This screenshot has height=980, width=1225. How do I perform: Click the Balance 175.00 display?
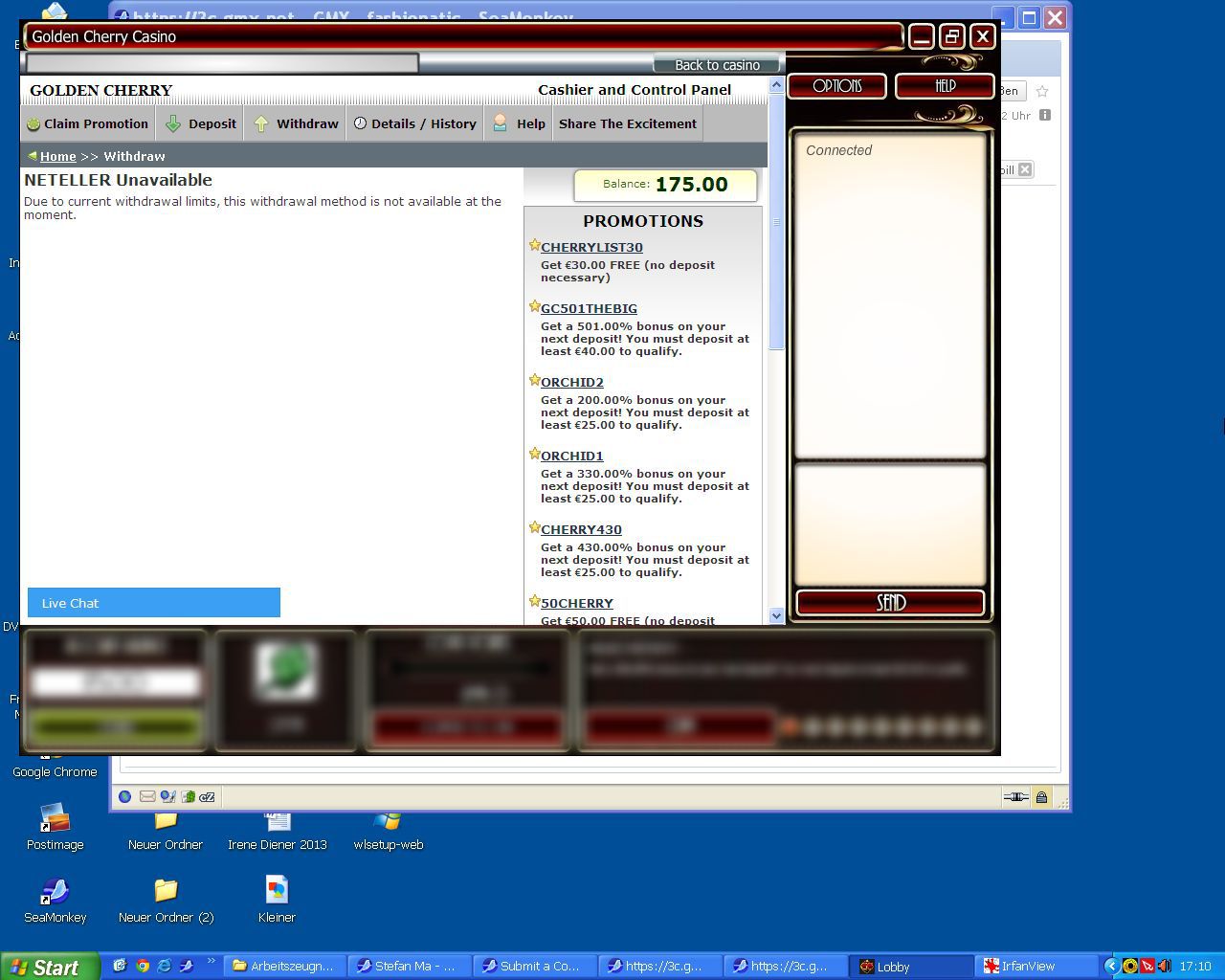(x=665, y=185)
